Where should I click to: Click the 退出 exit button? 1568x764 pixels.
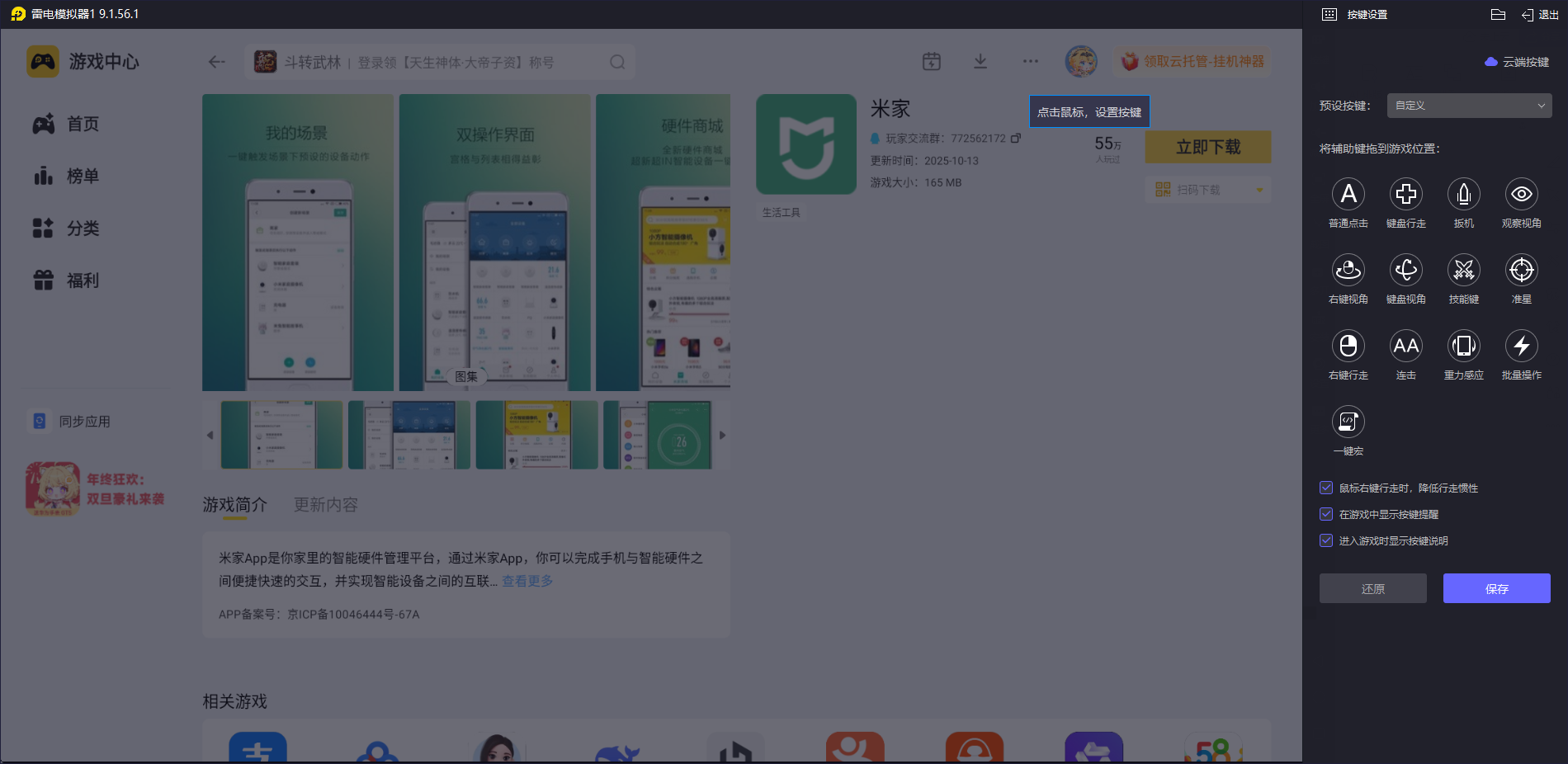[x=1540, y=15]
